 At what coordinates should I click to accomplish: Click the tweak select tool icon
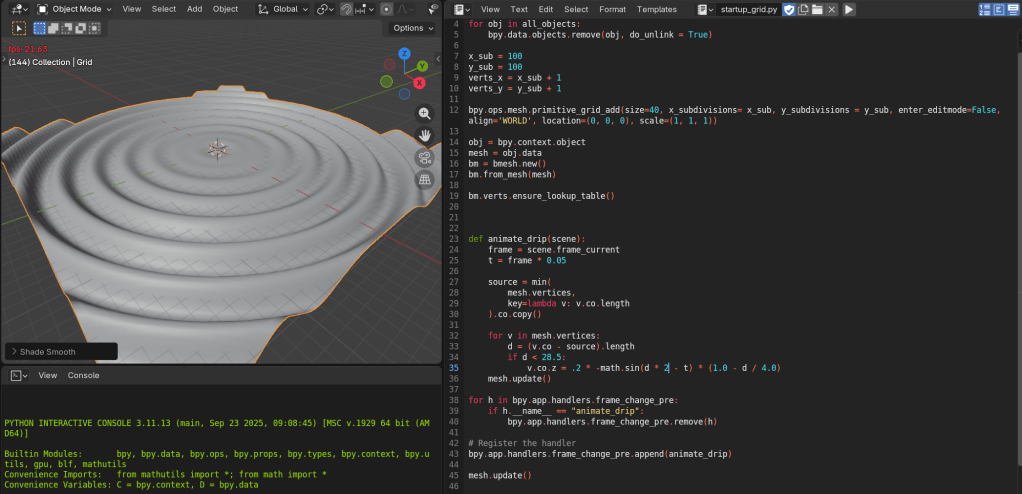(x=19, y=28)
